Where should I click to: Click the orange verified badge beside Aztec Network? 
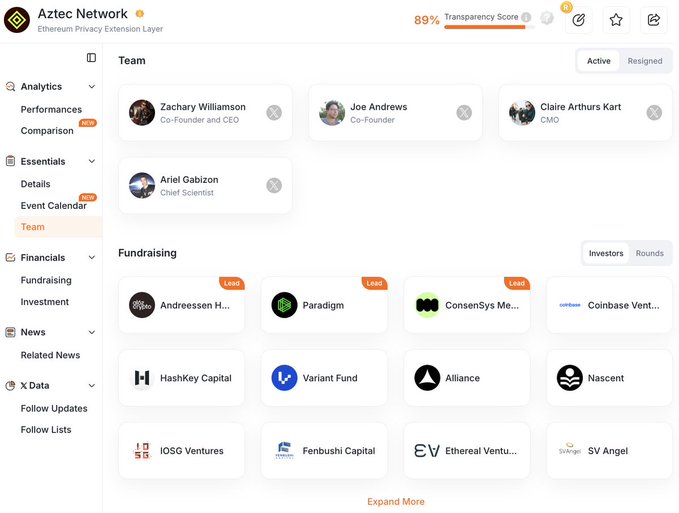pos(139,13)
